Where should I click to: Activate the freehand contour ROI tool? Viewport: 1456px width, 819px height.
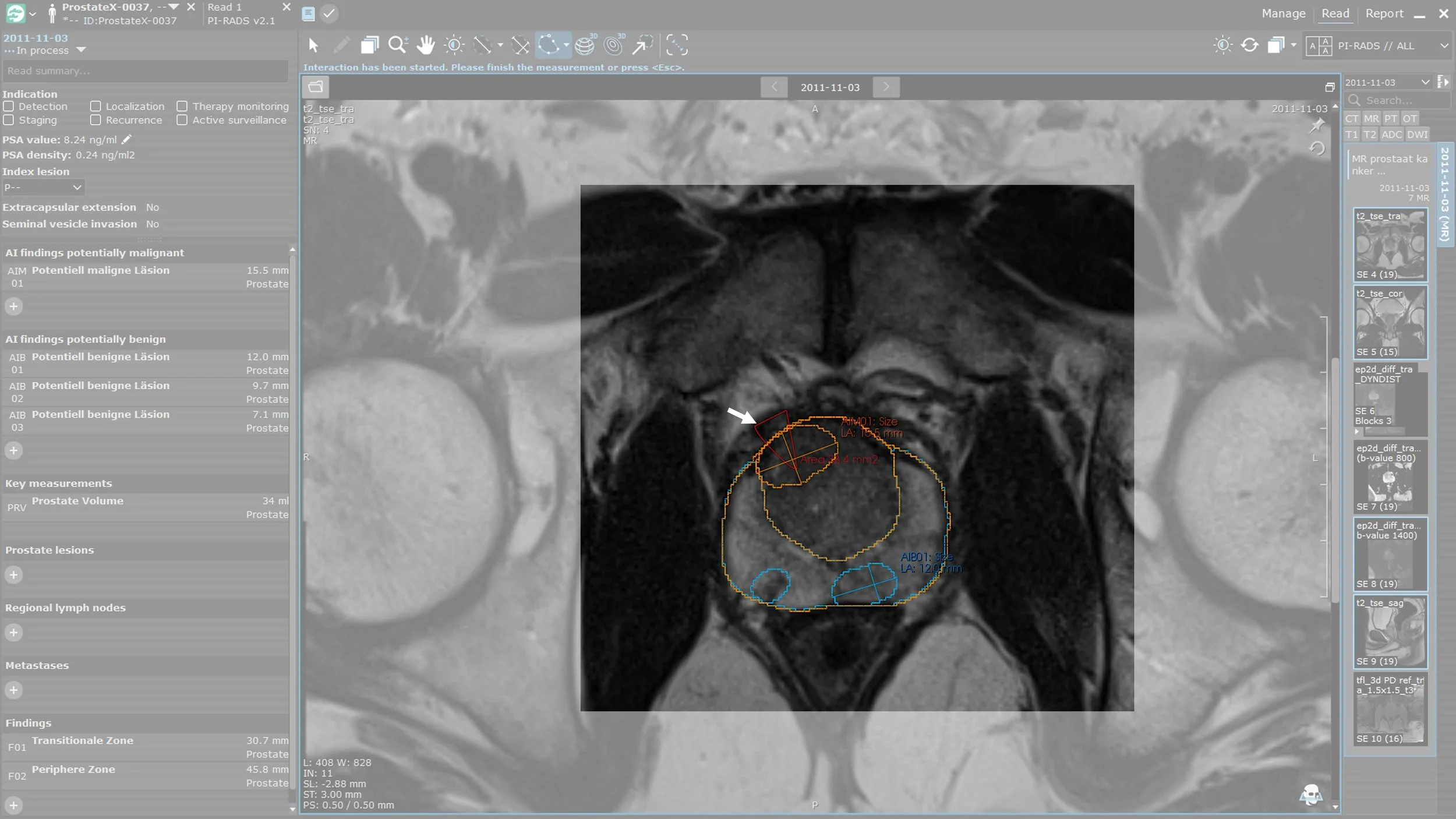(549, 45)
